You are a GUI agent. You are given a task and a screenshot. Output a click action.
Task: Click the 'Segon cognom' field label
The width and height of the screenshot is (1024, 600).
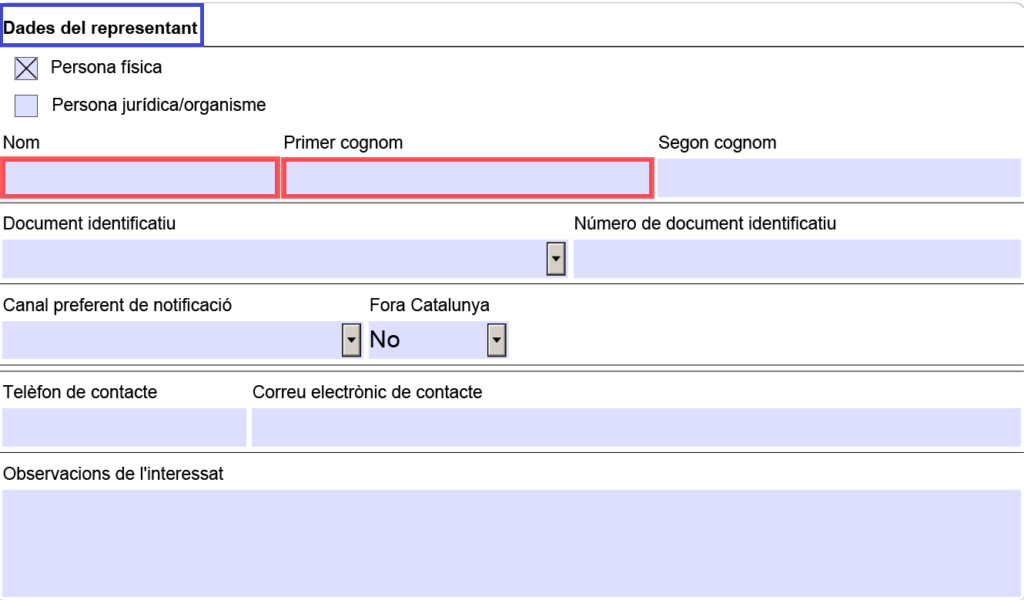pos(717,143)
